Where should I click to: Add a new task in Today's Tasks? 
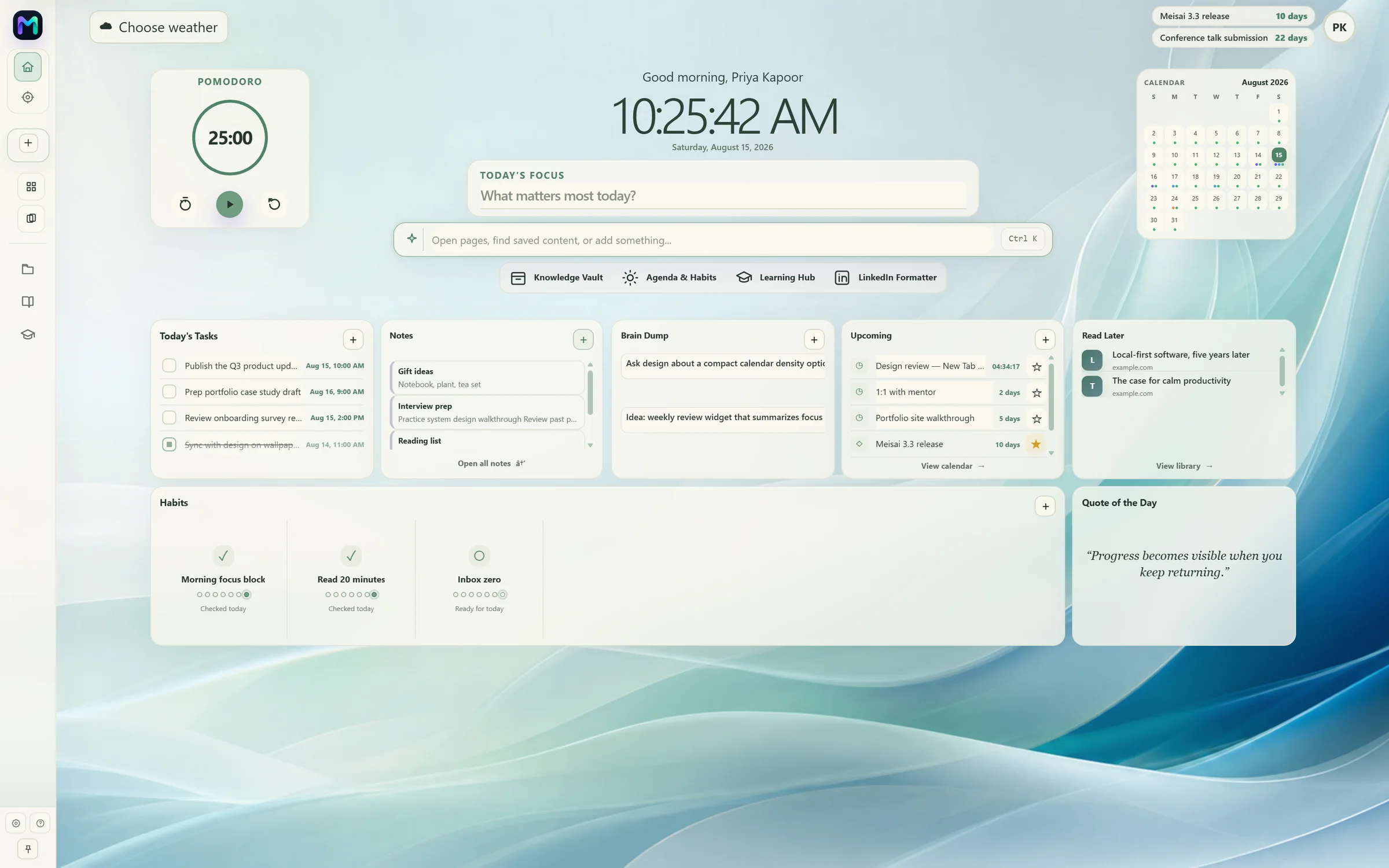pos(353,340)
